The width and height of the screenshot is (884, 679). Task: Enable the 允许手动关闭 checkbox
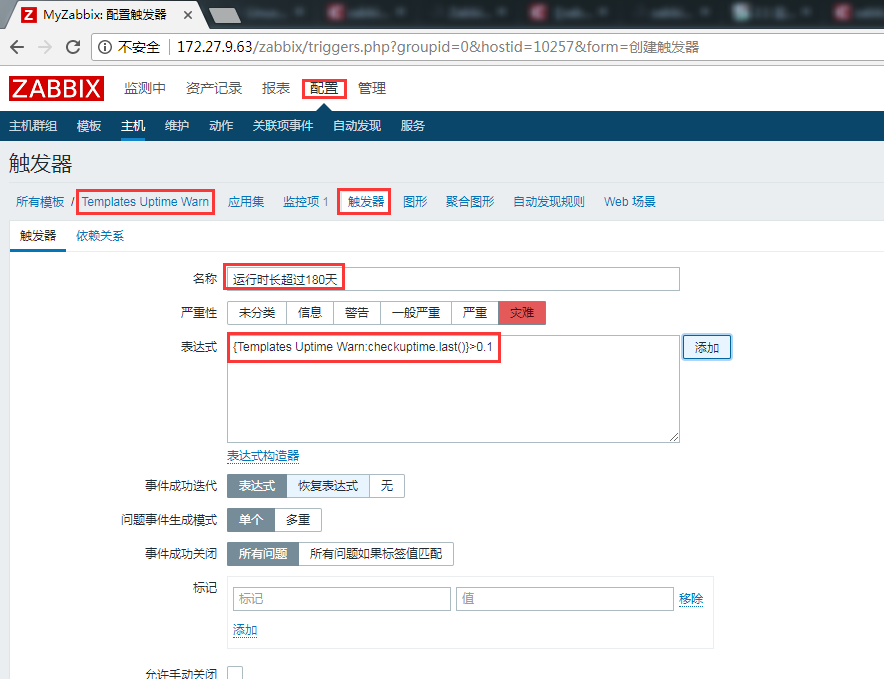pyautogui.click(x=235, y=673)
